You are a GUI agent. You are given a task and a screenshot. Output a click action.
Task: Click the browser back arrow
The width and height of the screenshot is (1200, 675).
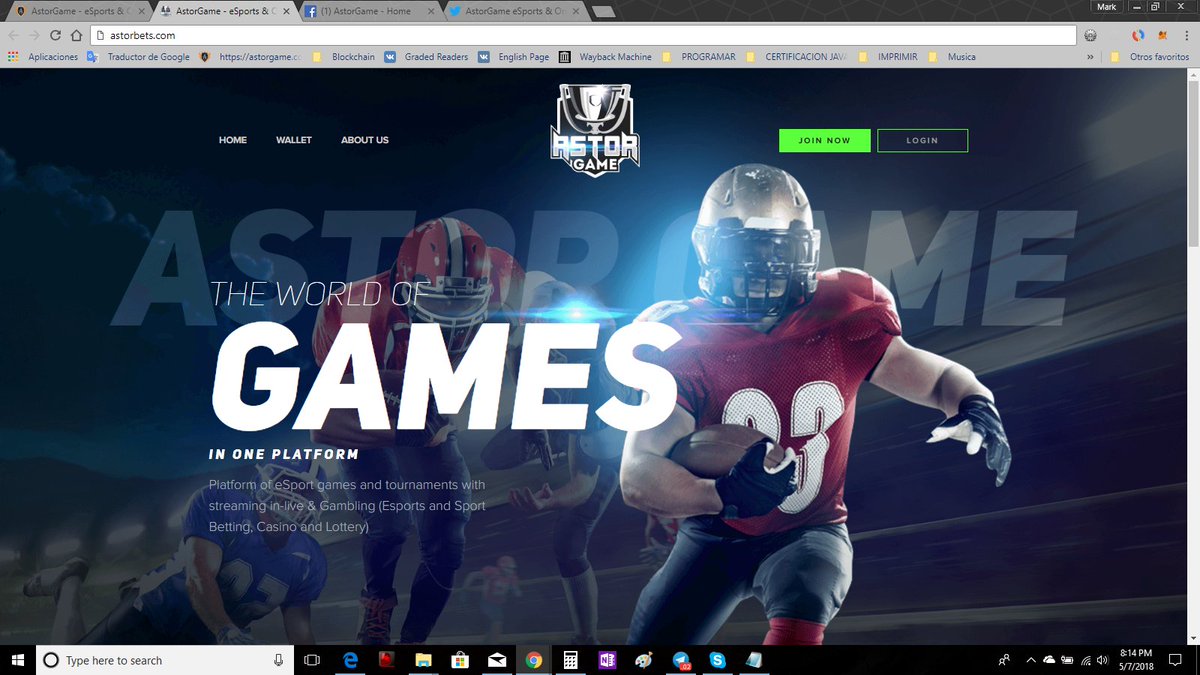pyautogui.click(x=15, y=35)
